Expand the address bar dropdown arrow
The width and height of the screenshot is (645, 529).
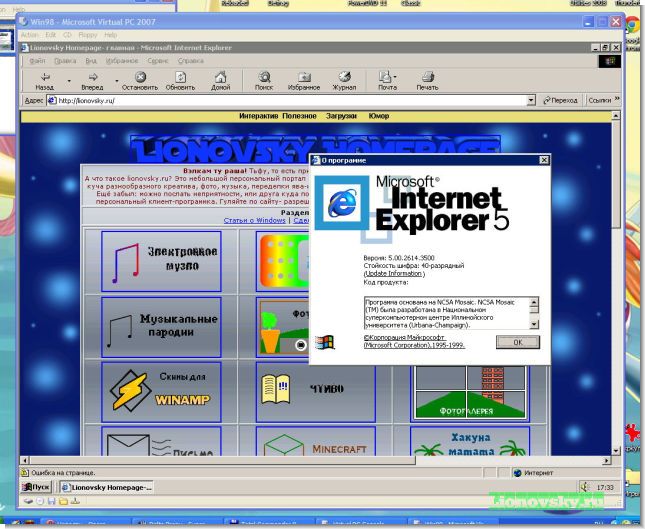531,100
